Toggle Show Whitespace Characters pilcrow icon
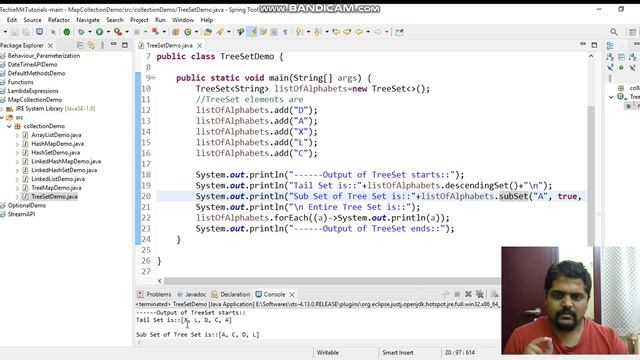 pos(285,32)
